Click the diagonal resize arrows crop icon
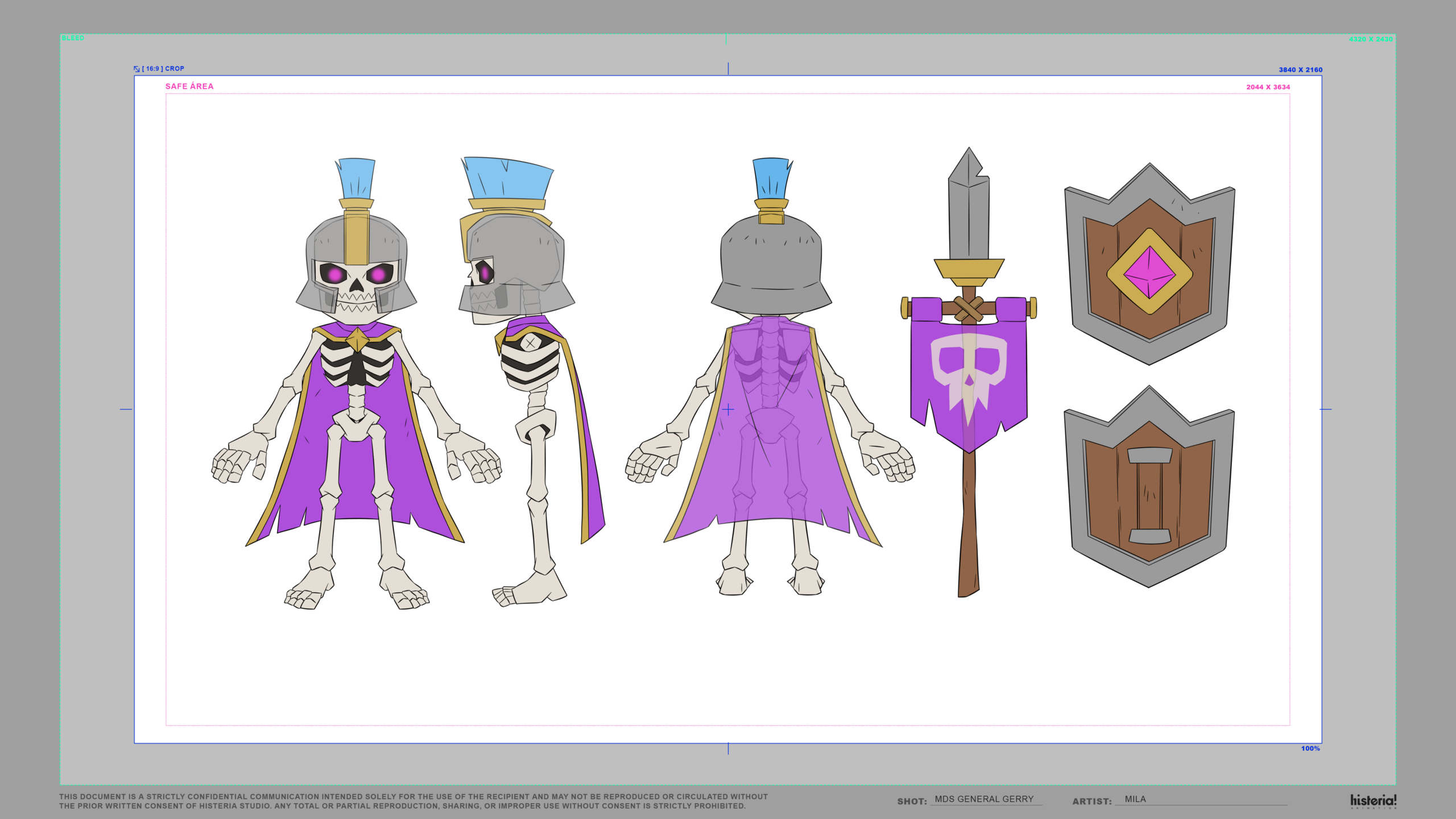 pyautogui.click(x=136, y=69)
